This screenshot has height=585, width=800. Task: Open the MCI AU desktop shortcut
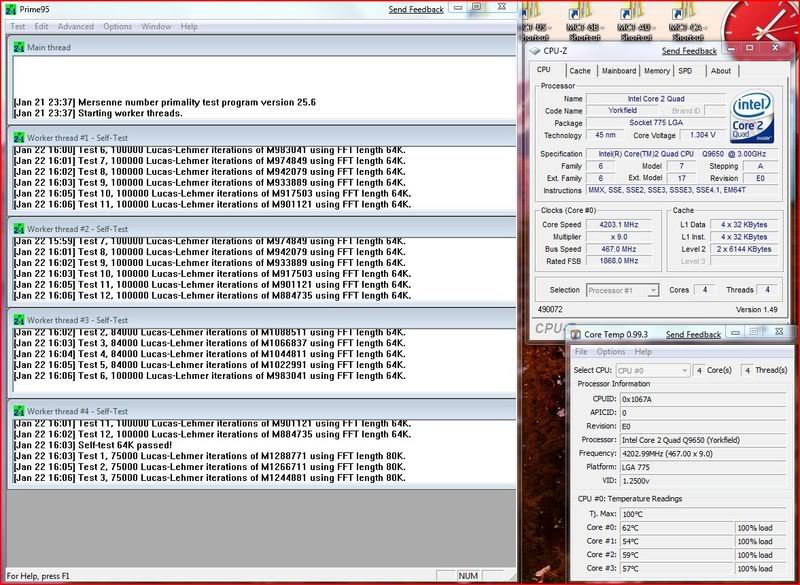click(x=636, y=21)
